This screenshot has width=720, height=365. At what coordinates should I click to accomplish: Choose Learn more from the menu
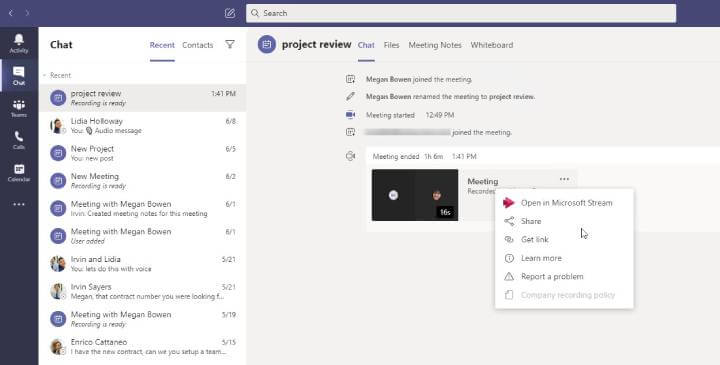tap(564, 258)
